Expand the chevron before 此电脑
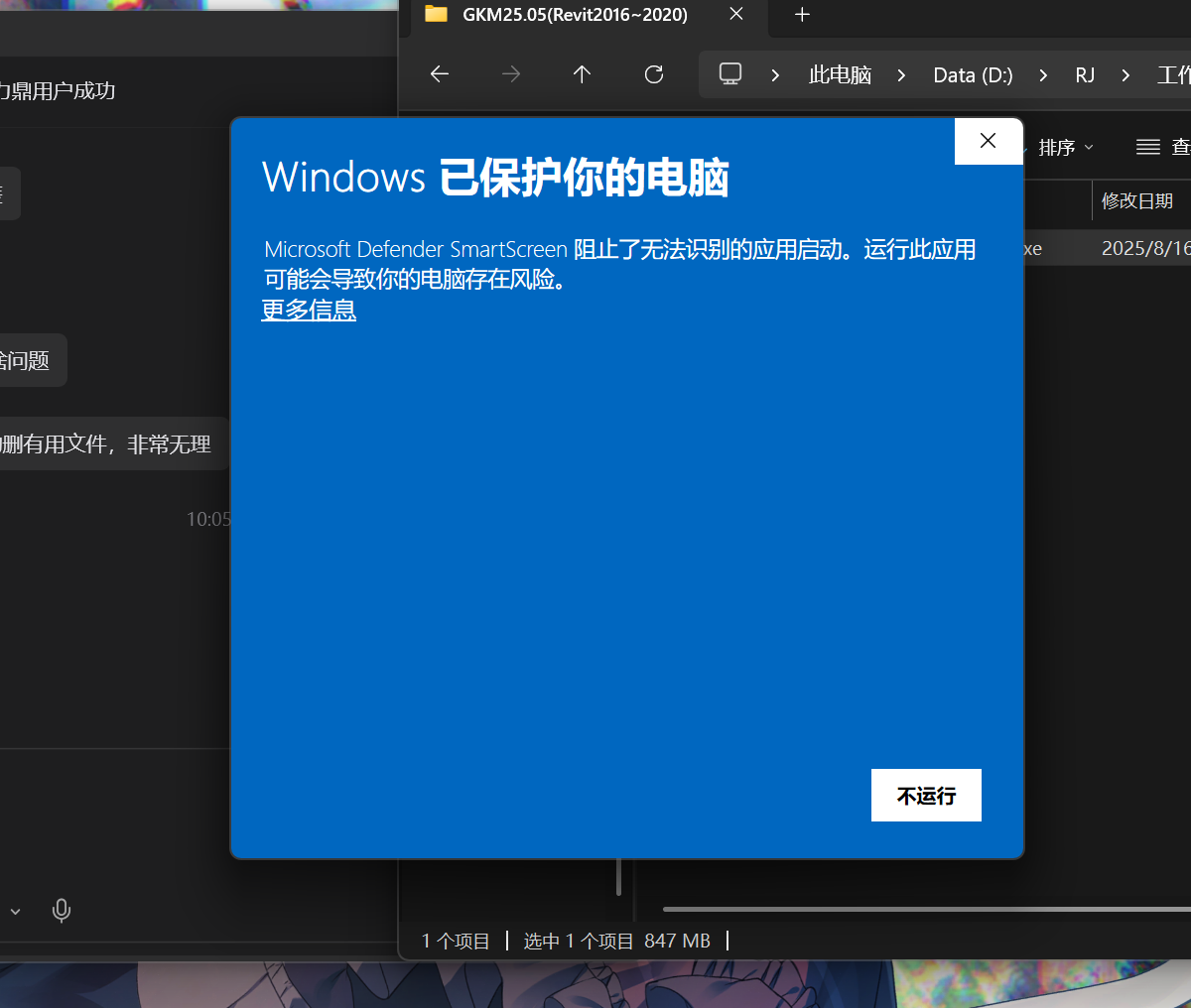The image size is (1191, 1008). [775, 75]
